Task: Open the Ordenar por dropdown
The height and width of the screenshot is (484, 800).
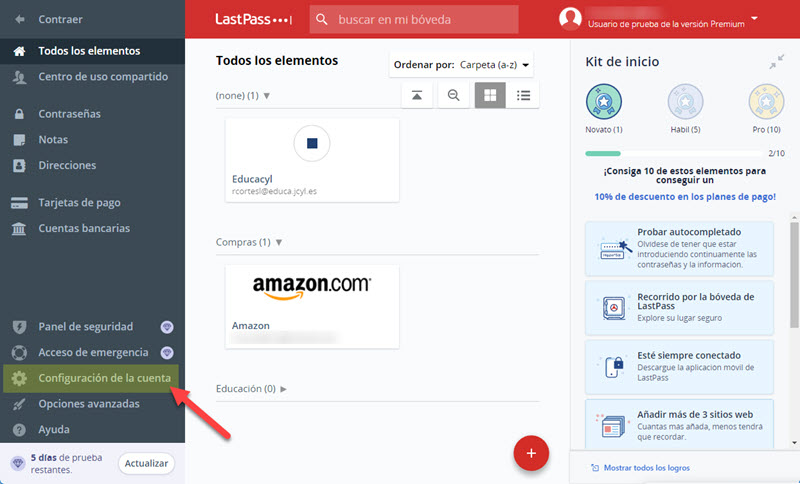Action: (461, 65)
